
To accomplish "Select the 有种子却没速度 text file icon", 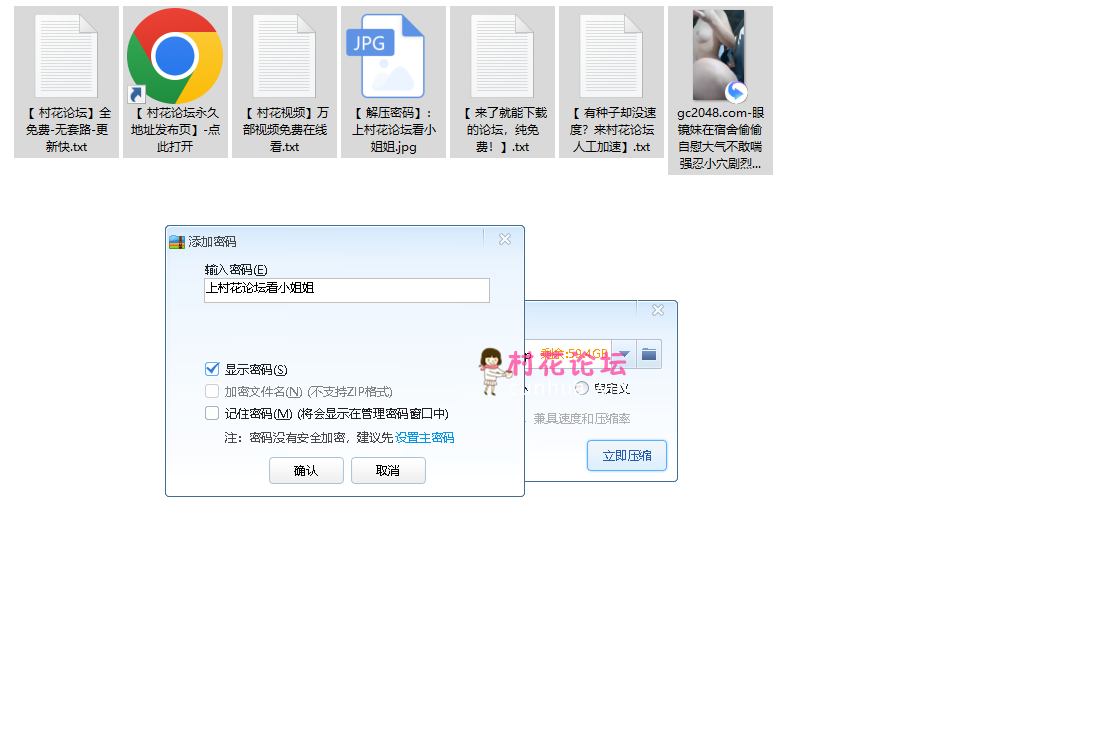I will [611, 55].
